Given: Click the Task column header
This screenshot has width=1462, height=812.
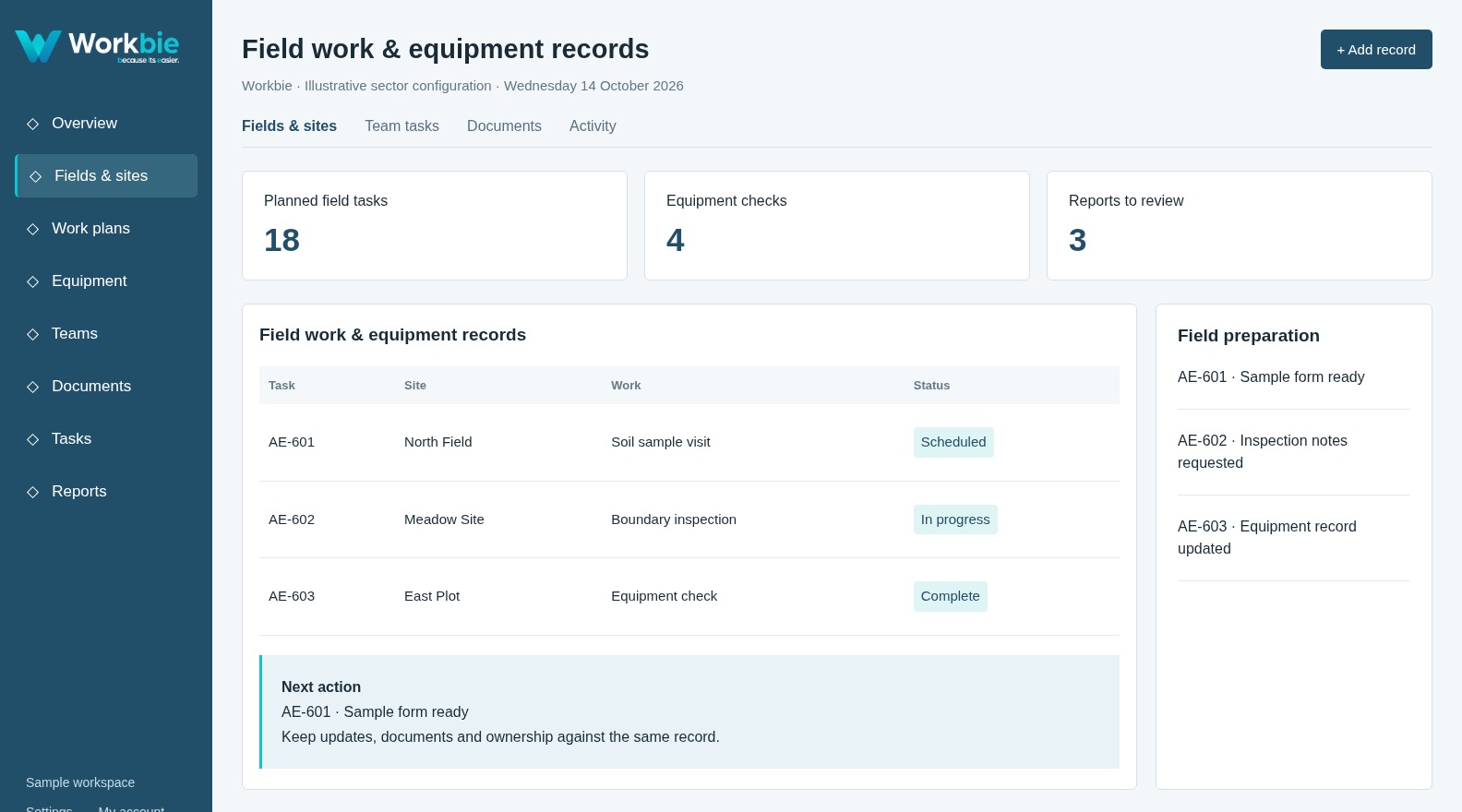Looking at the screenshot, I should pos(282,386).
